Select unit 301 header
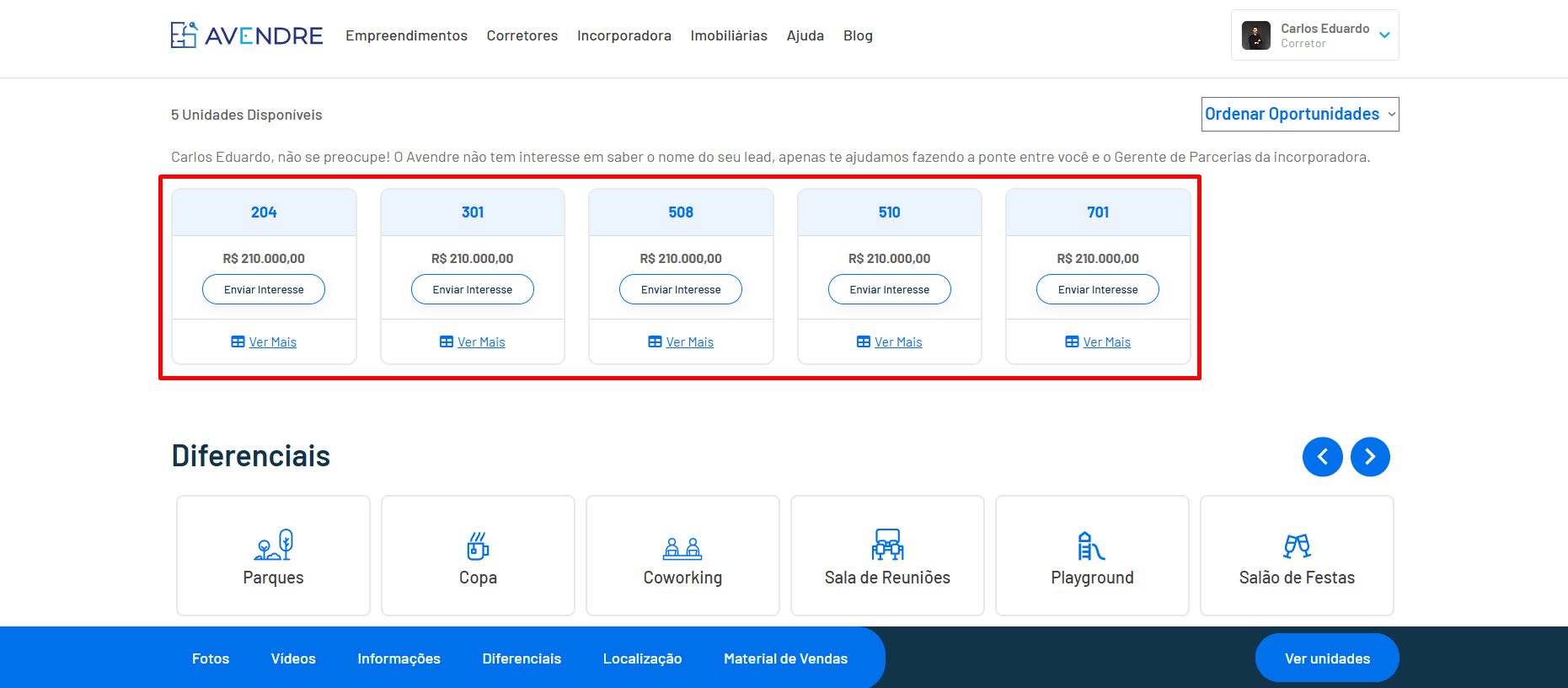Image resolution: width=1568 pixels, height=688 pixels. [x=473, y=212]
